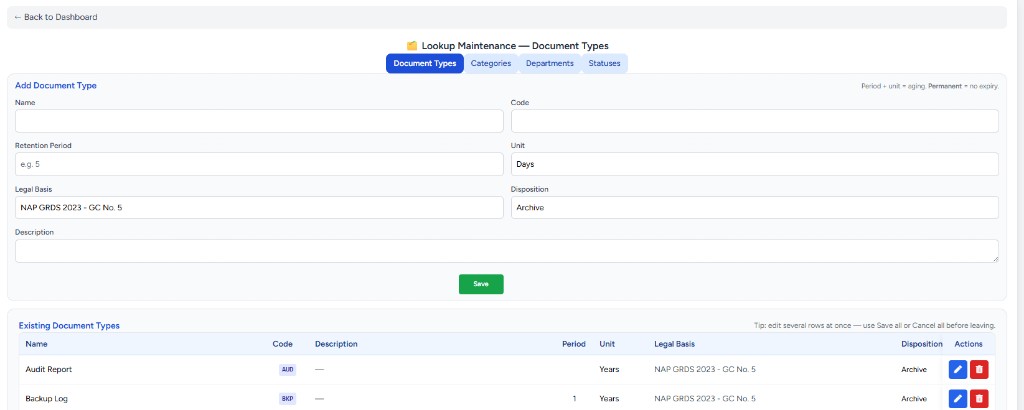Click Audit Report's Archive disposition cell
The image size is (1024, 410).
coord(914,370)
